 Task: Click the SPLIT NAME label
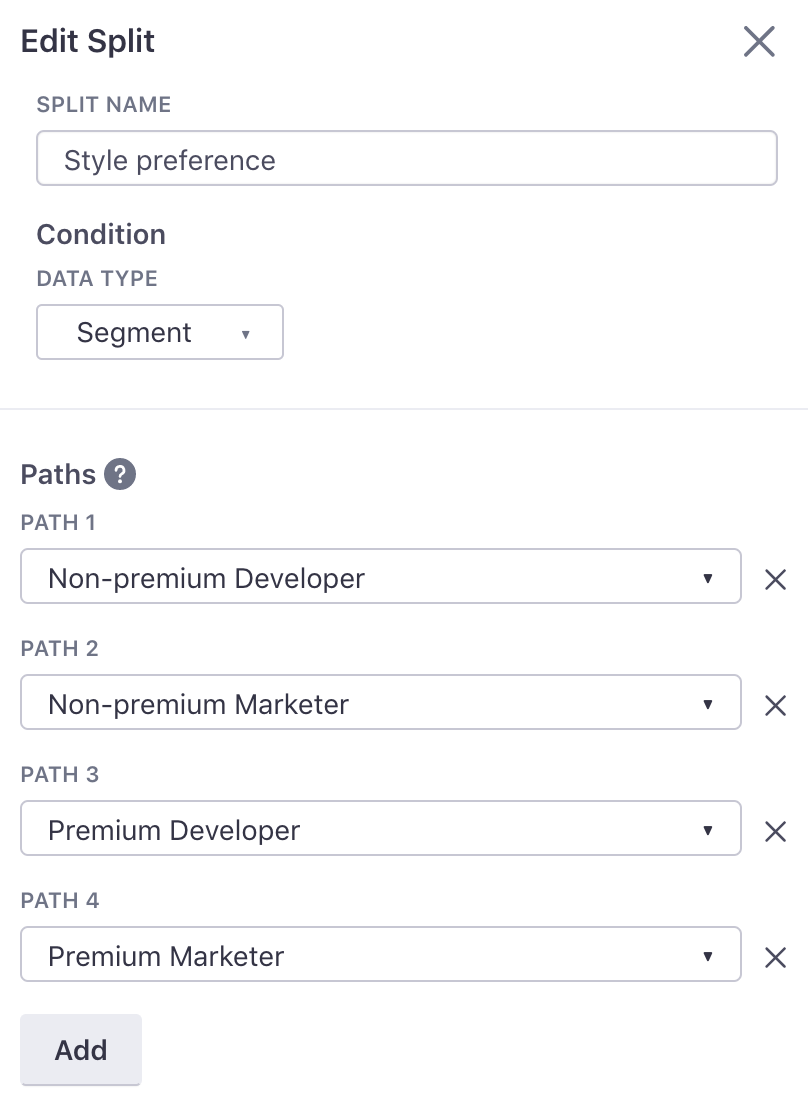[103, 105]
